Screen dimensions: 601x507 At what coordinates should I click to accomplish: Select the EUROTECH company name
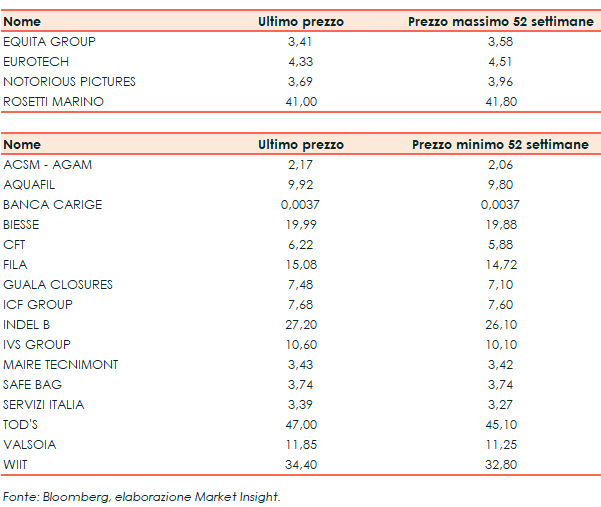[x=37, y=61]
